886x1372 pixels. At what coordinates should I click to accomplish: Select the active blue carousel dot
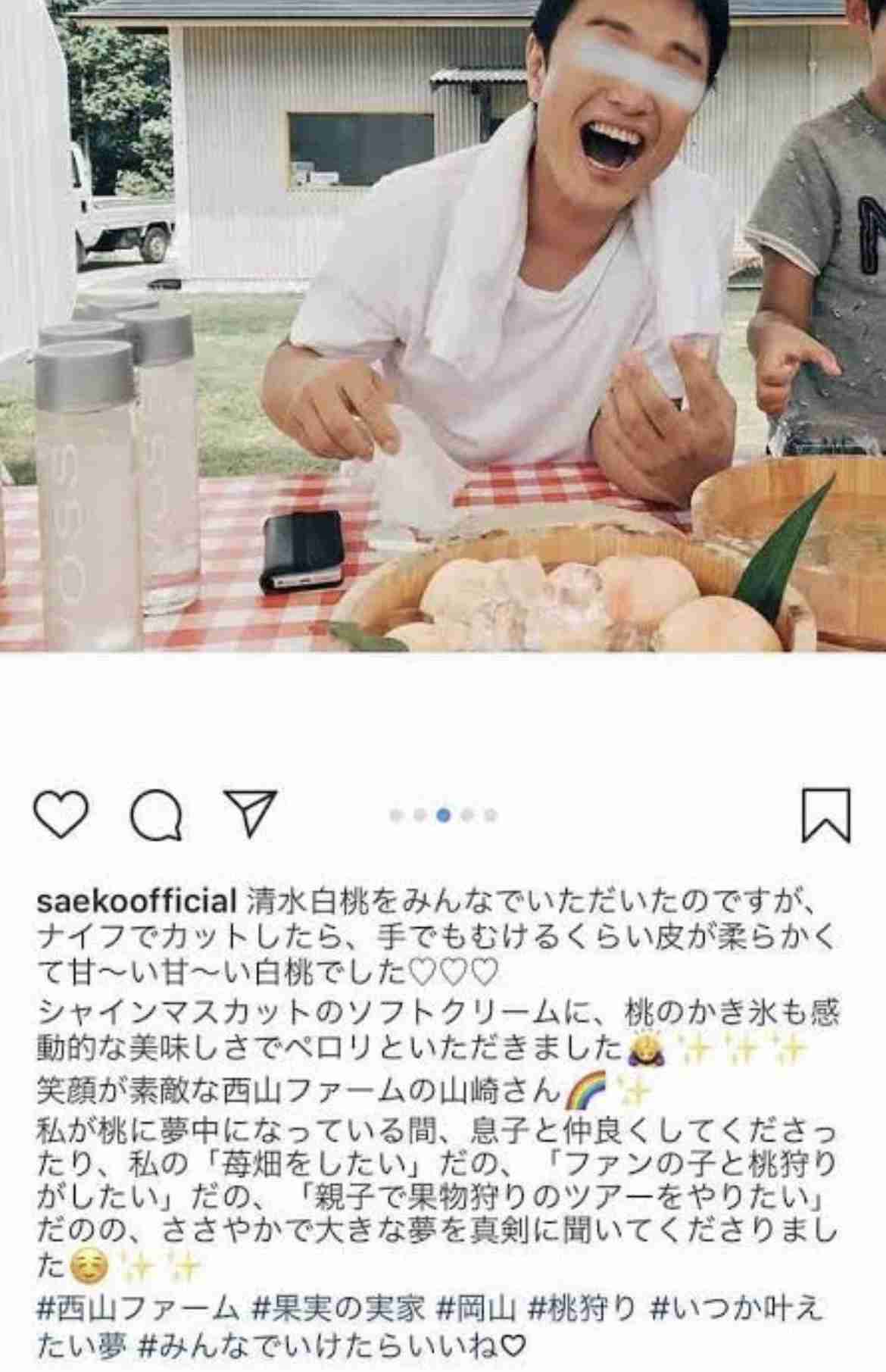click(x=444, y=816)
